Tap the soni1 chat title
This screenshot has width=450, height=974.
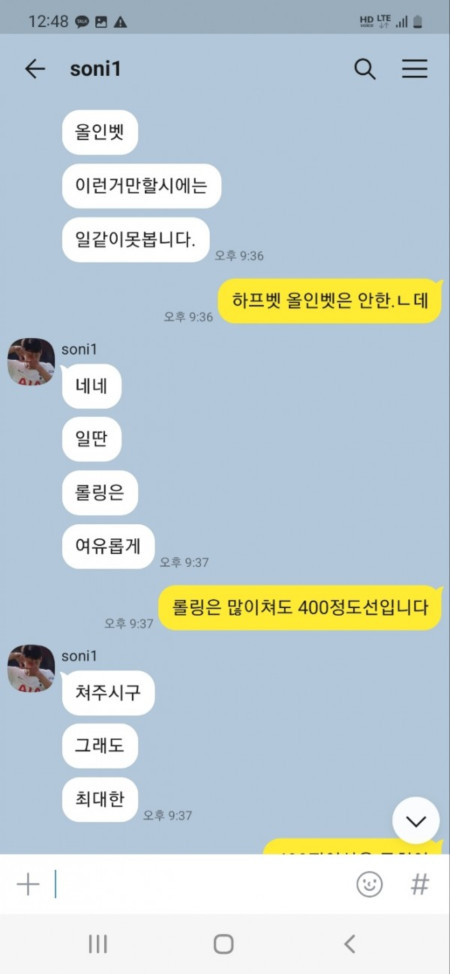[x=95, y=70]
